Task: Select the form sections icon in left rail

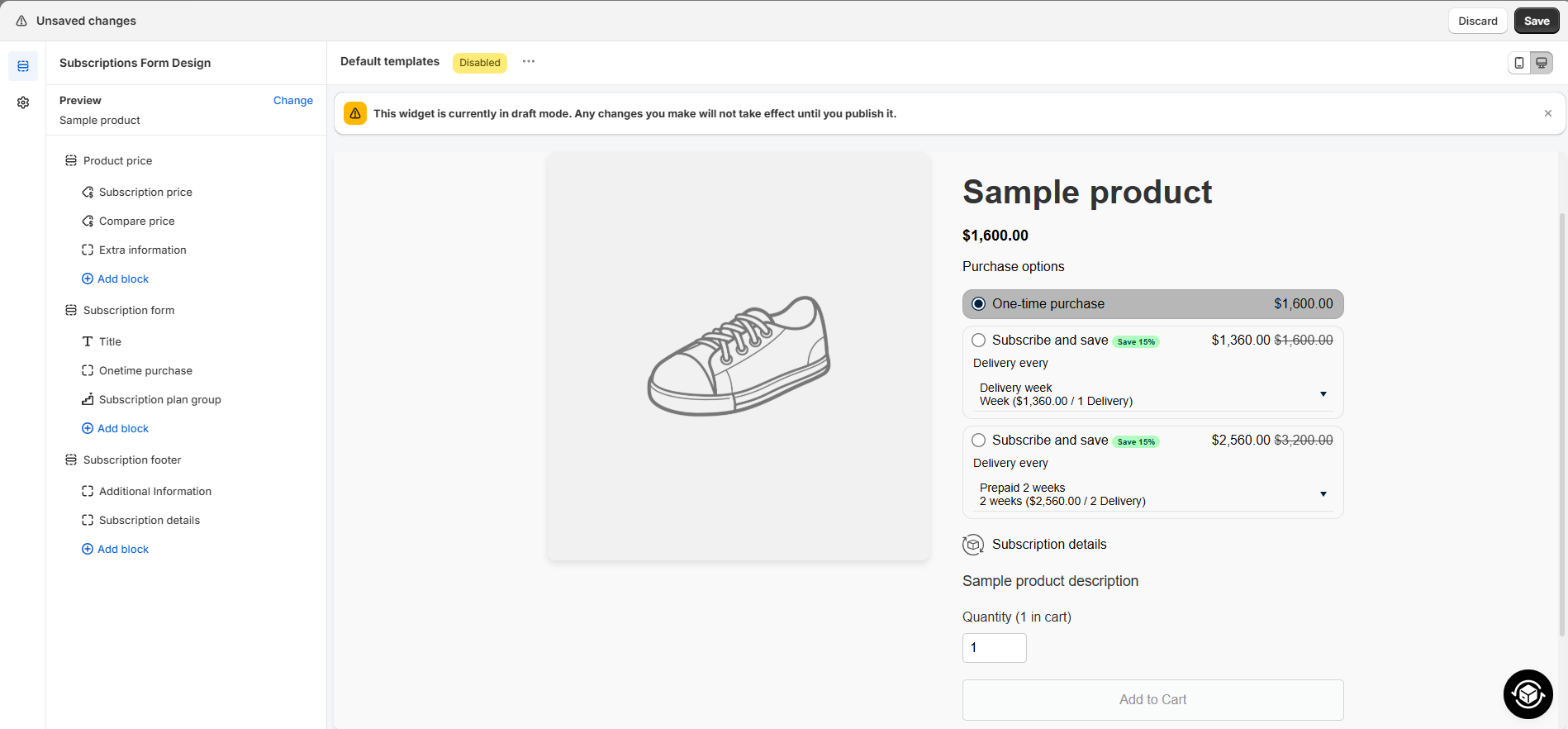Action: click(23, 66)
